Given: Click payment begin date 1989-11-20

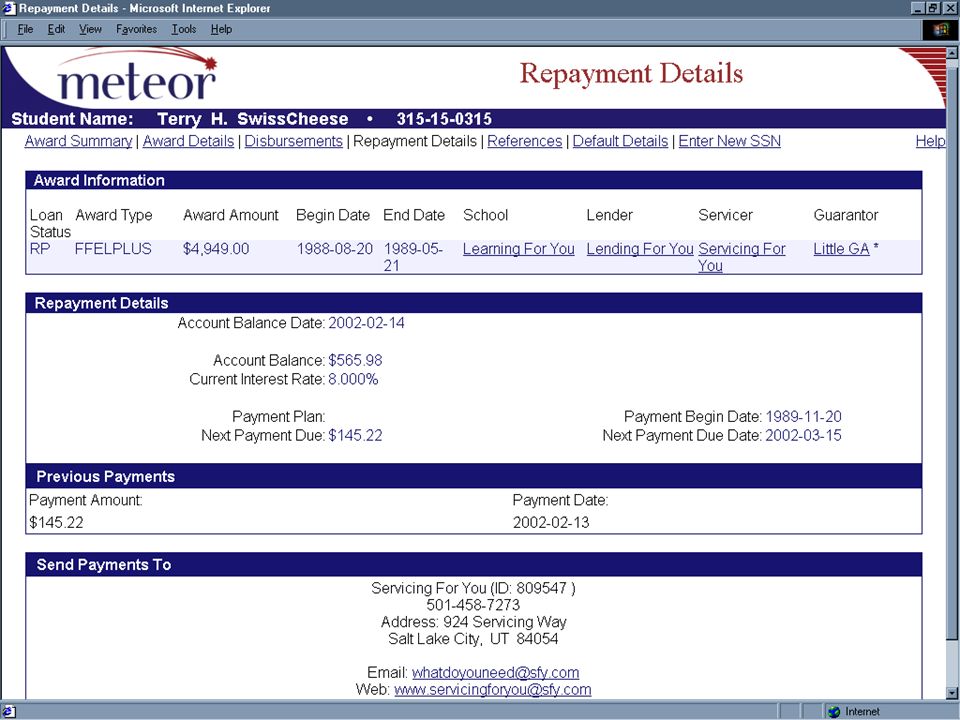Looking at the screenshot, I should [803, 416].
